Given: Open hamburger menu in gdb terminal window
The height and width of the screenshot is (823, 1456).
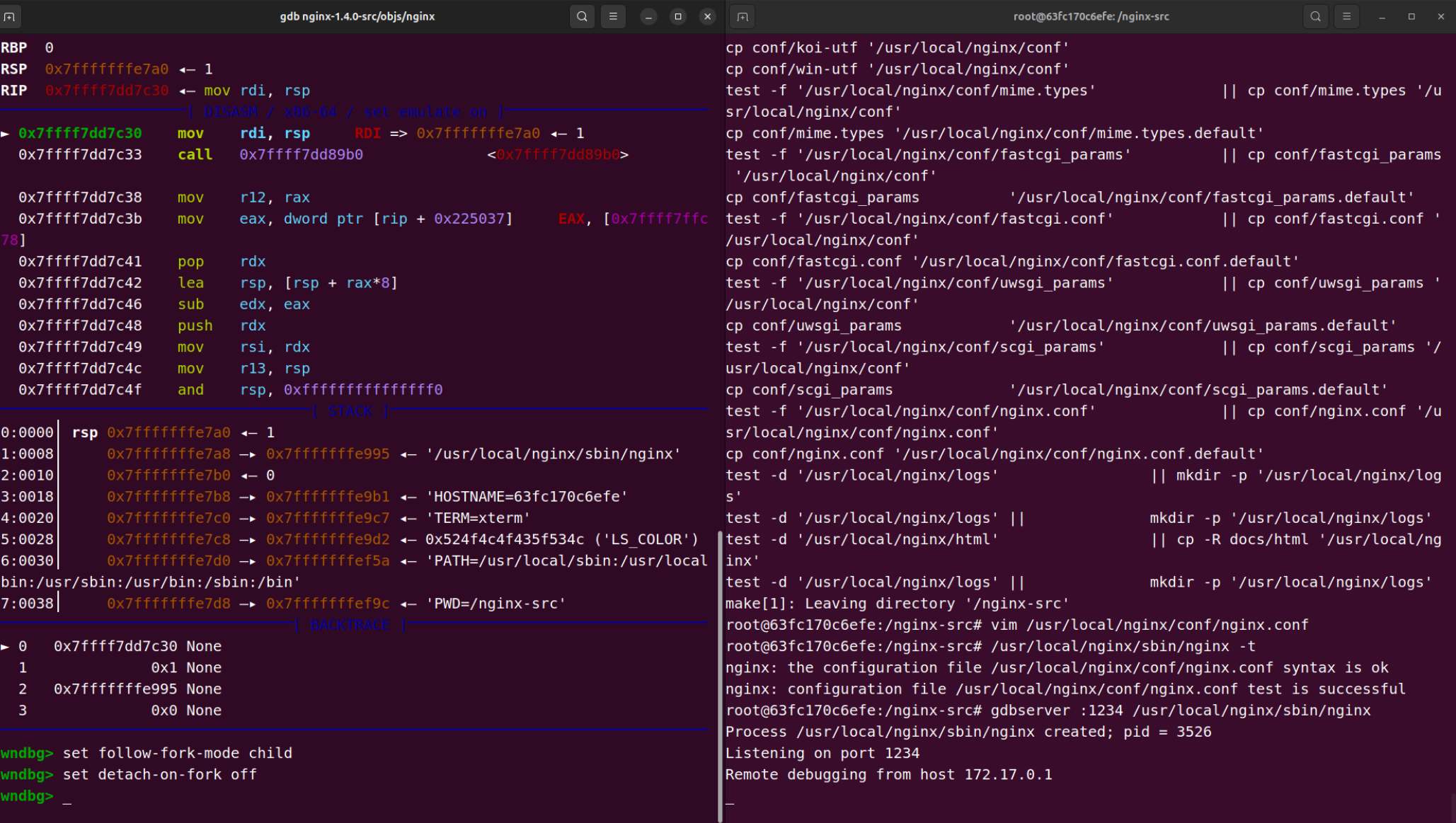Looking at the screenshot, I should pos(613,16).
